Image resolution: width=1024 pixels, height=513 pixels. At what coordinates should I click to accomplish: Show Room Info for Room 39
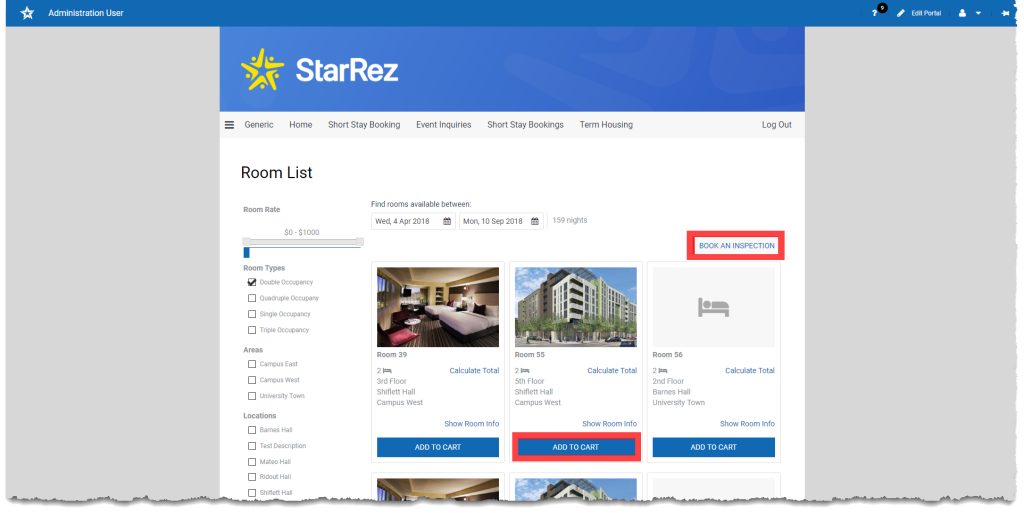471,424
